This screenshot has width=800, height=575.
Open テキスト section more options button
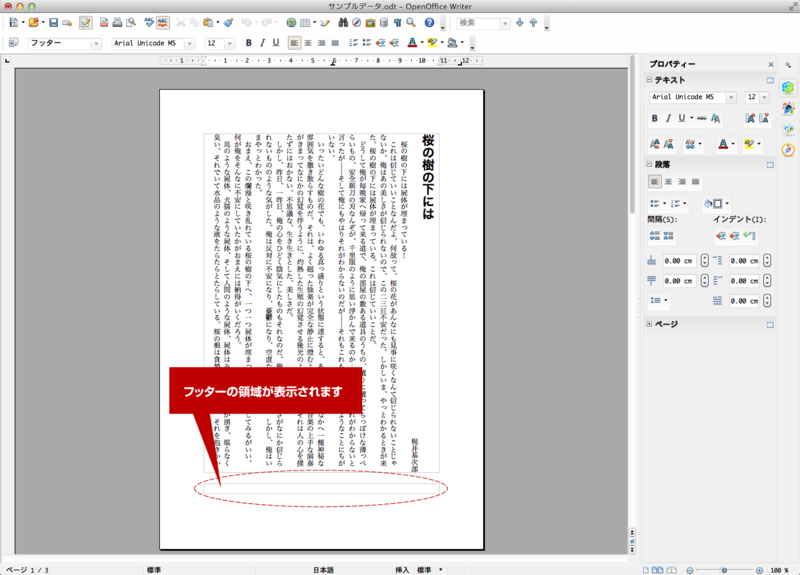770,80
